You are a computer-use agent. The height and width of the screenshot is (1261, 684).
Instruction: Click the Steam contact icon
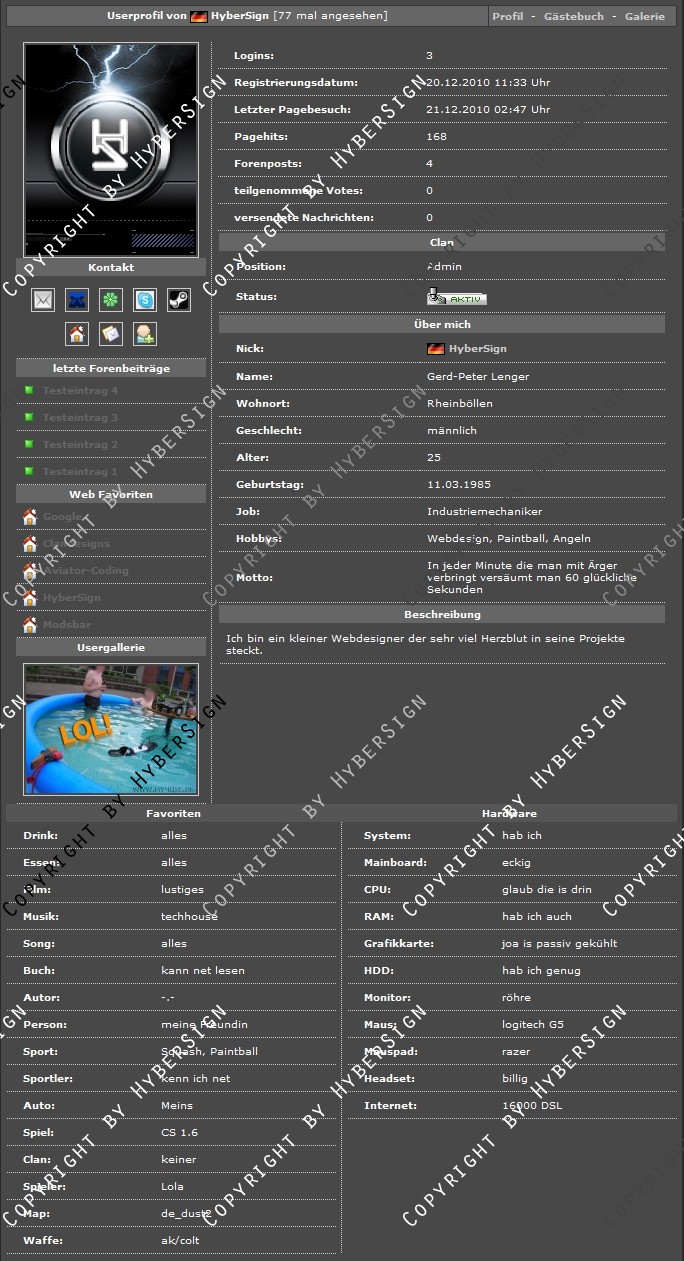(x=178, y=300)
